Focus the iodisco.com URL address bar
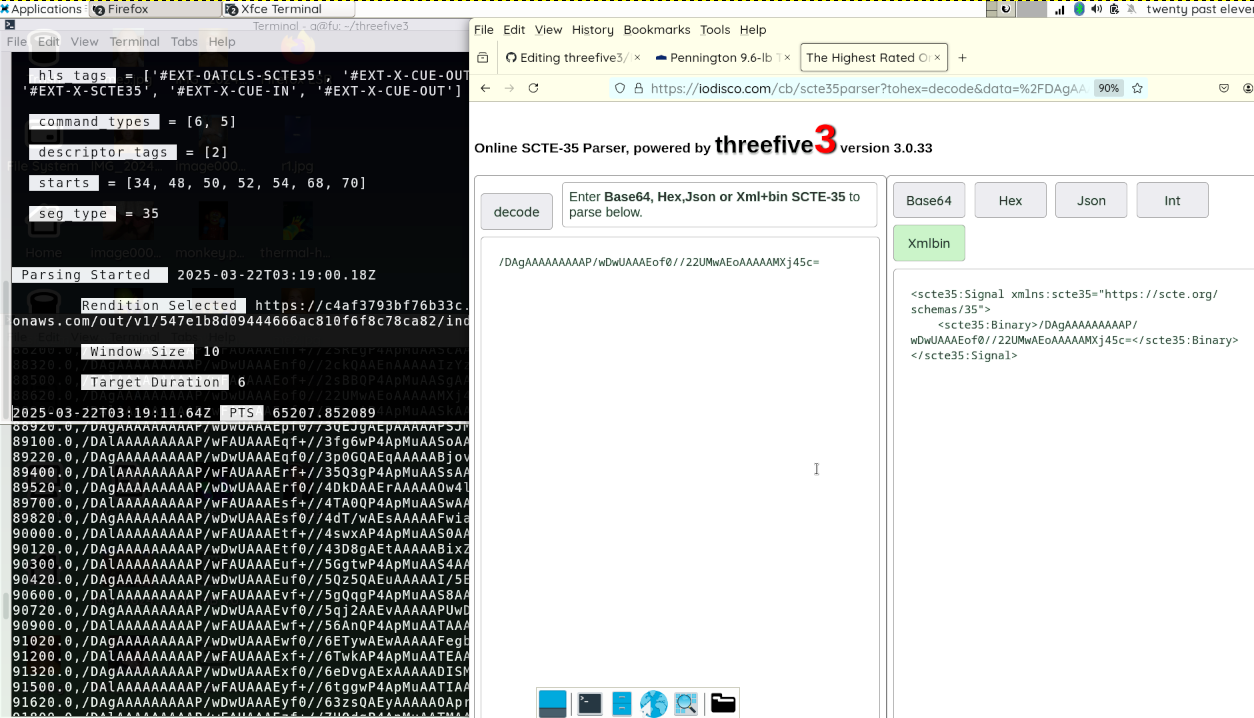Screen dimensions: 1254x718 pyautogui.click(x=867, y=88)
